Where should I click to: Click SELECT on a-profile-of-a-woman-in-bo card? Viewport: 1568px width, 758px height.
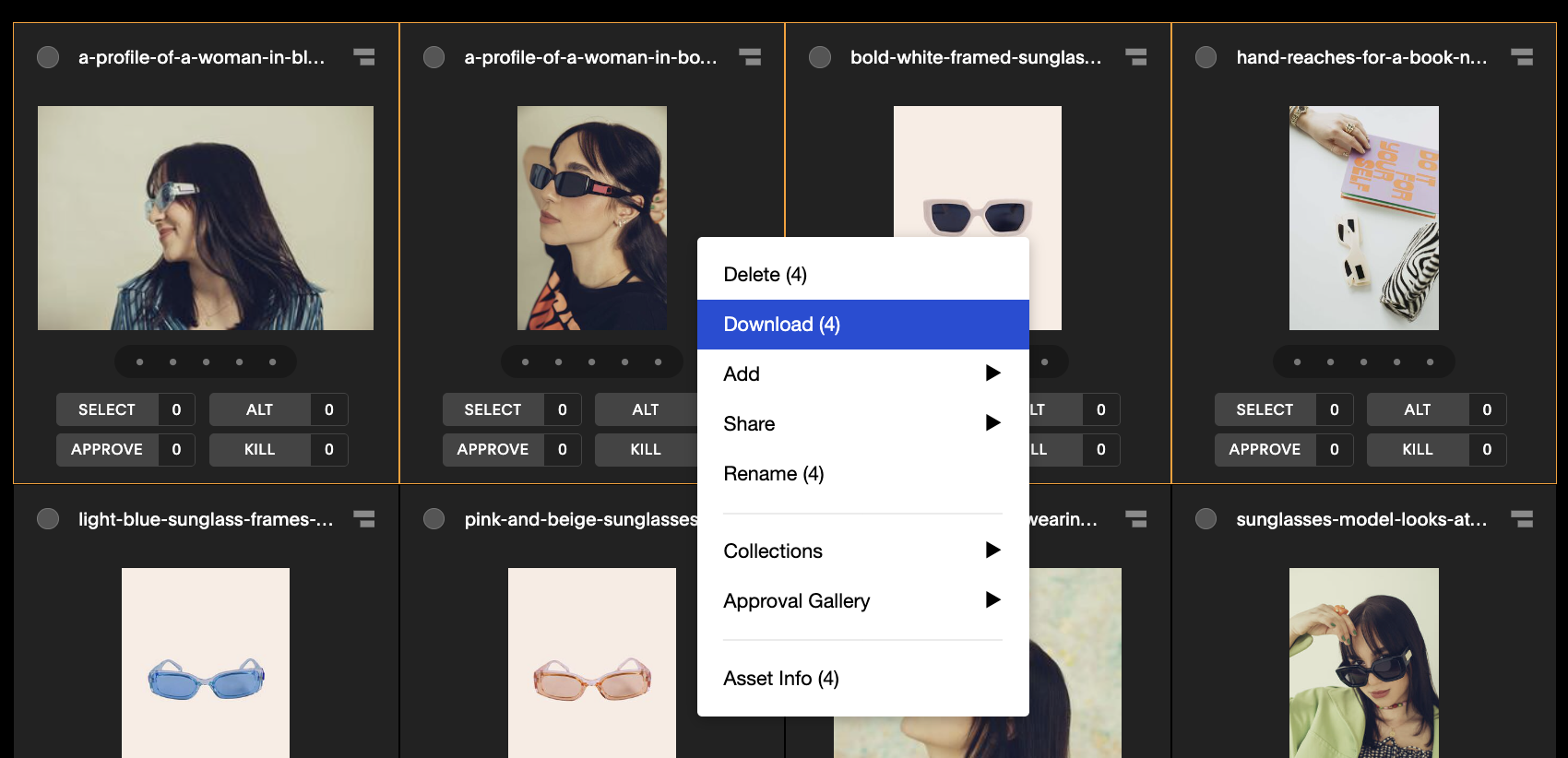pyautogui.click(x=493, y=409)
